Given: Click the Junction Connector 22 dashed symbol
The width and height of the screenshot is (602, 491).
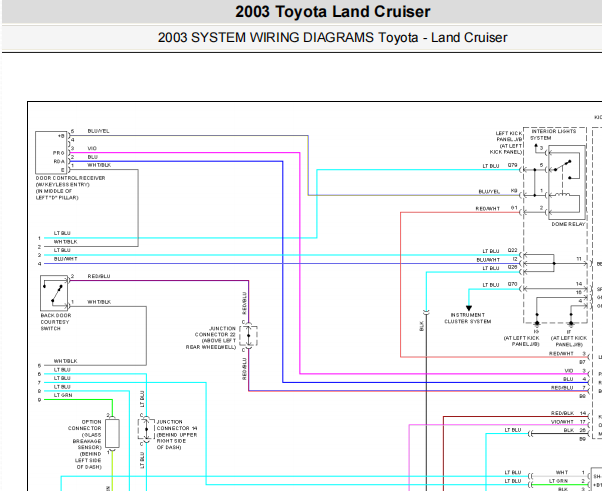Looking at the screenshot, I should coord(248,336).
